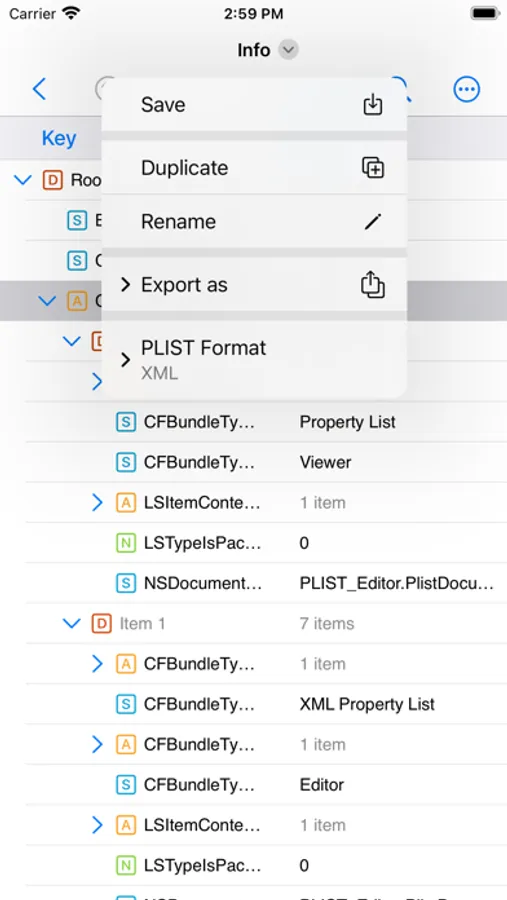The width and height of the screenshot is (507, 900).
Task: Select the NSDocument… key
Action: click(x=202, y=583)
